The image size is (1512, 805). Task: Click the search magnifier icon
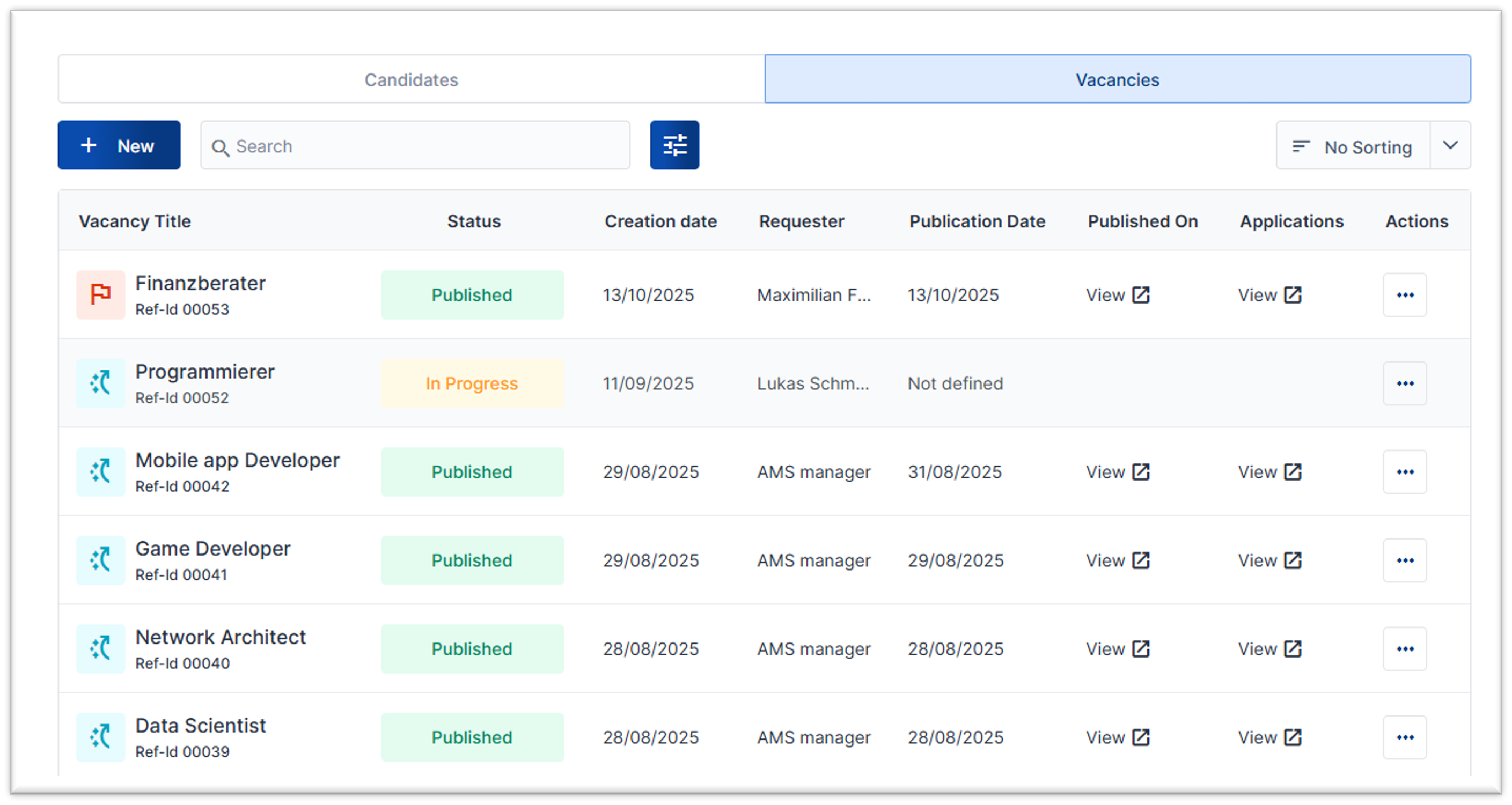point(221,147)
